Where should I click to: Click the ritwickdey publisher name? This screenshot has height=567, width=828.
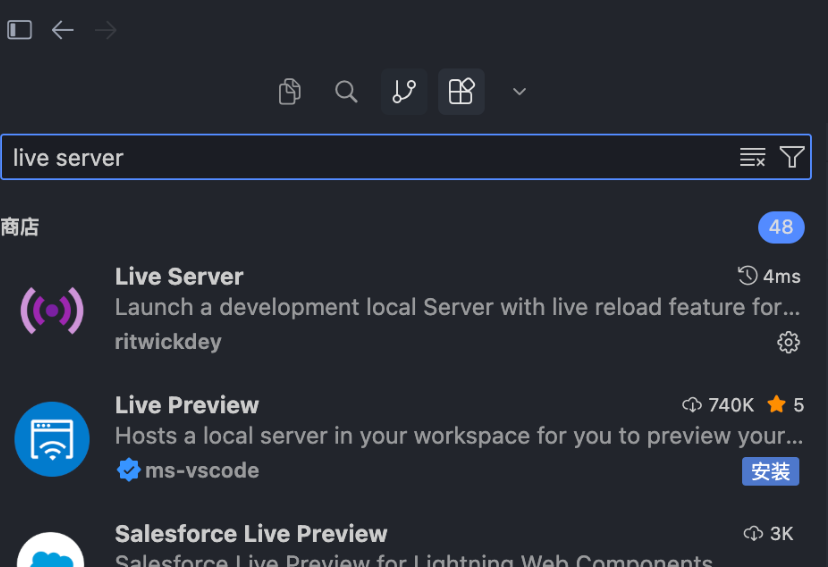pos(168,342)
